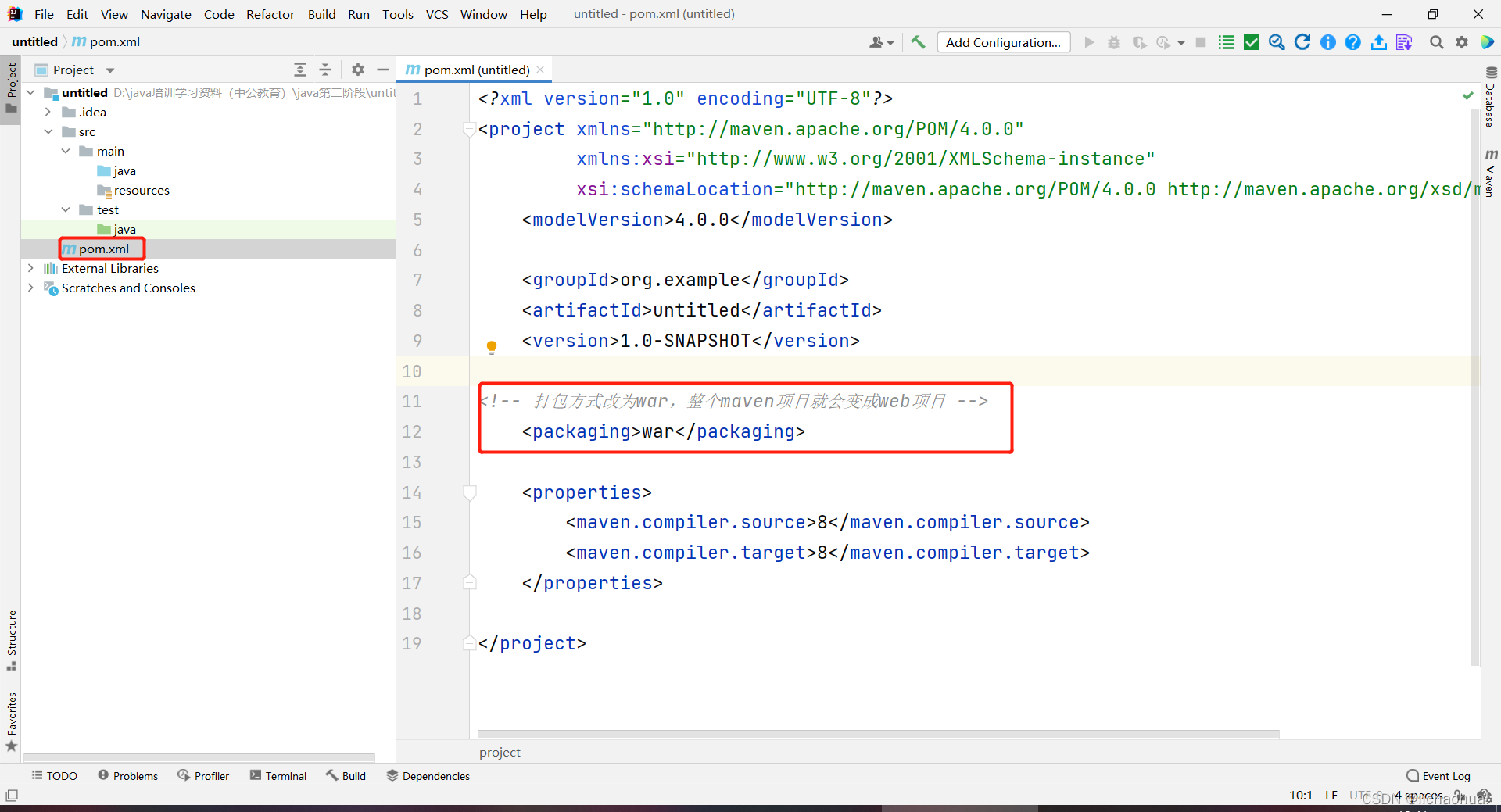
Task: Click the blue question mark help icon
Action: (x=1353, y=42)
